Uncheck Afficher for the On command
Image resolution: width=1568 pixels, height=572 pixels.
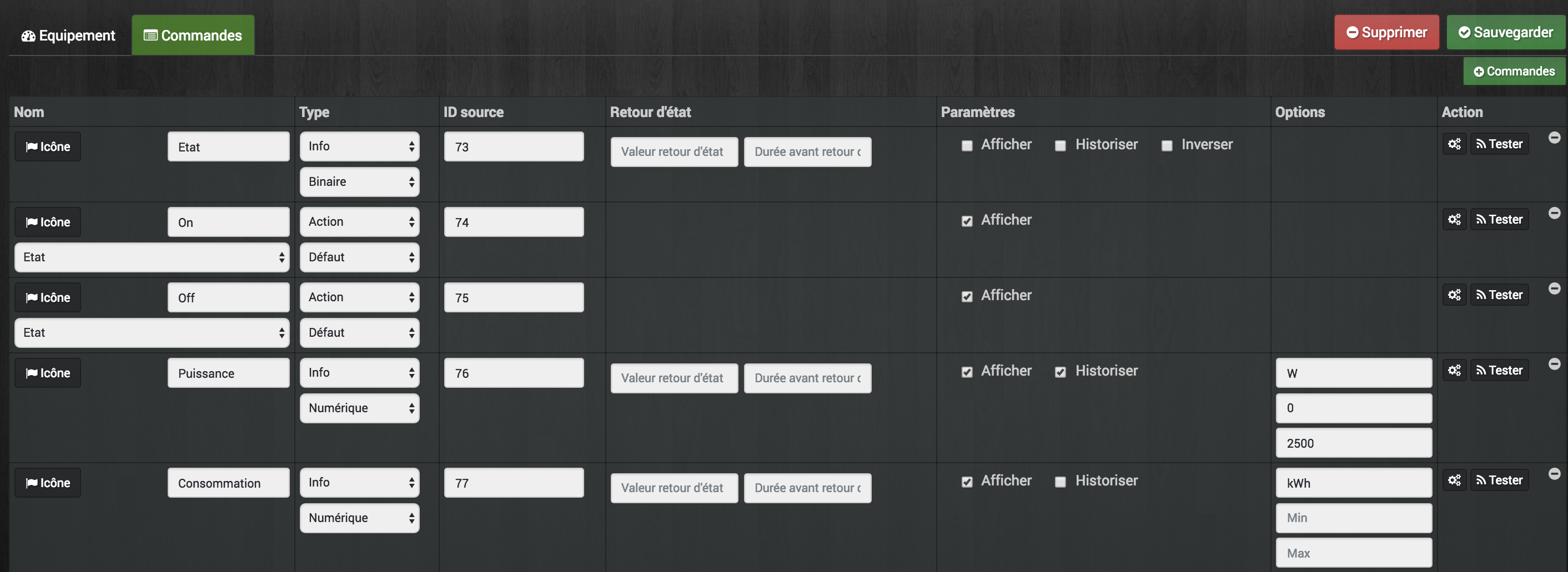pos(967,221)
